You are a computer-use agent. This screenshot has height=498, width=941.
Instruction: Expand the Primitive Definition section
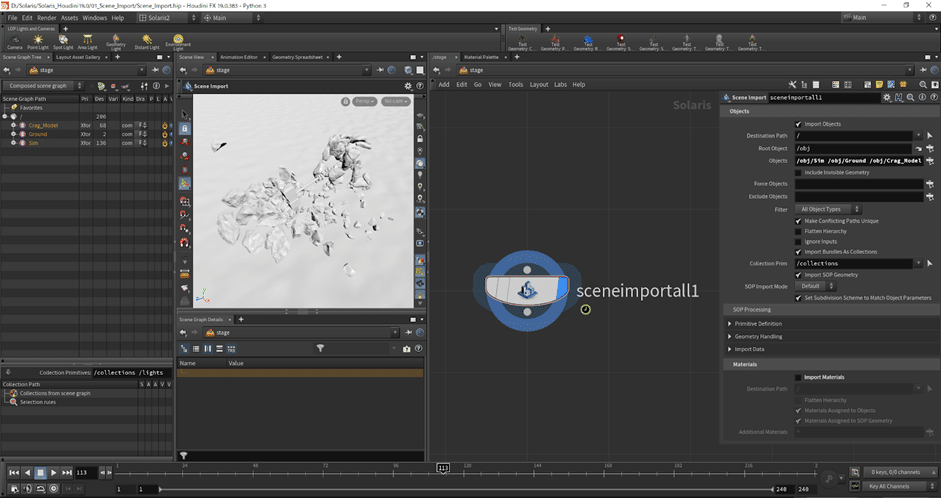tap(758, 323)
